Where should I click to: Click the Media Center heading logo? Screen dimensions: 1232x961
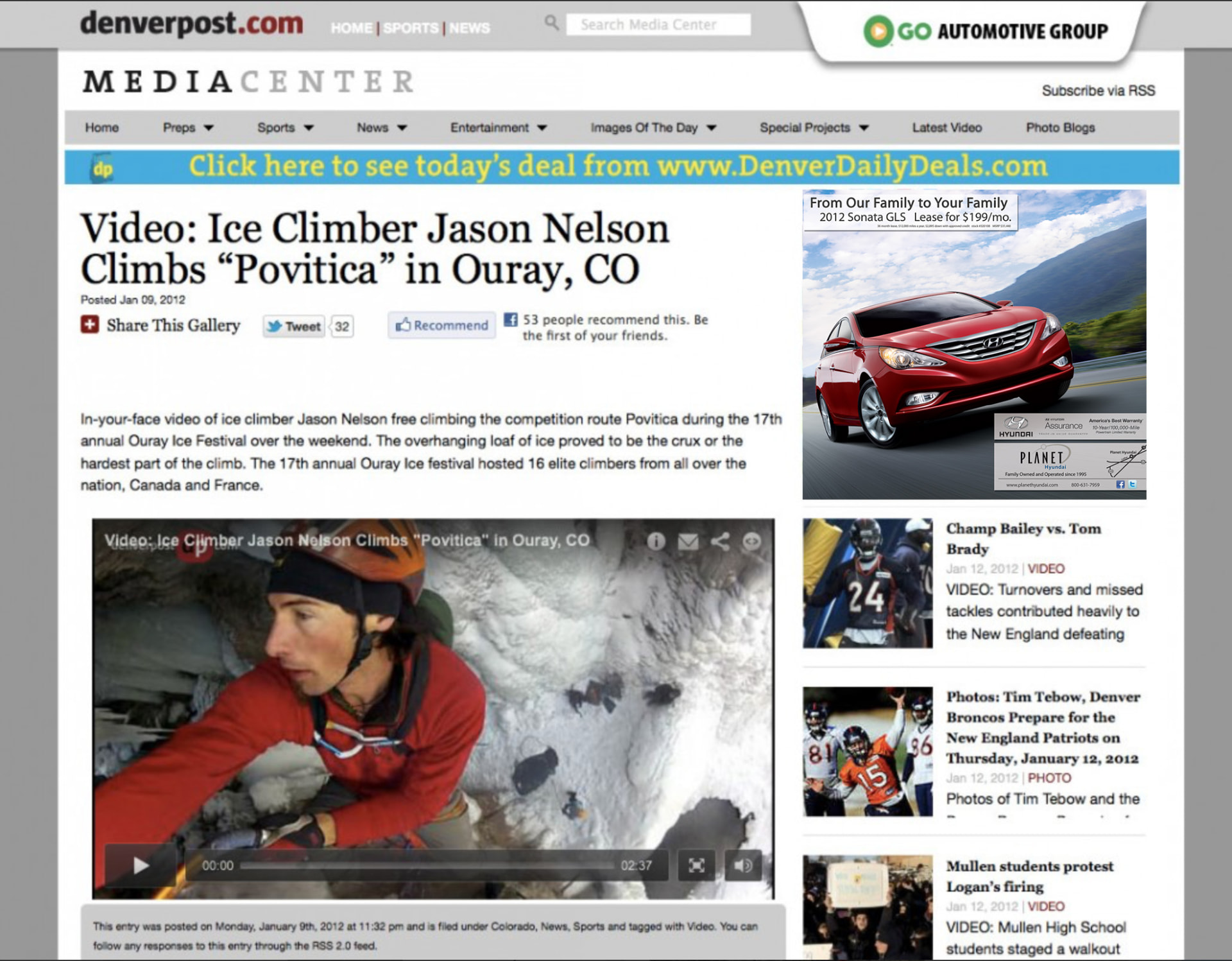249,82
